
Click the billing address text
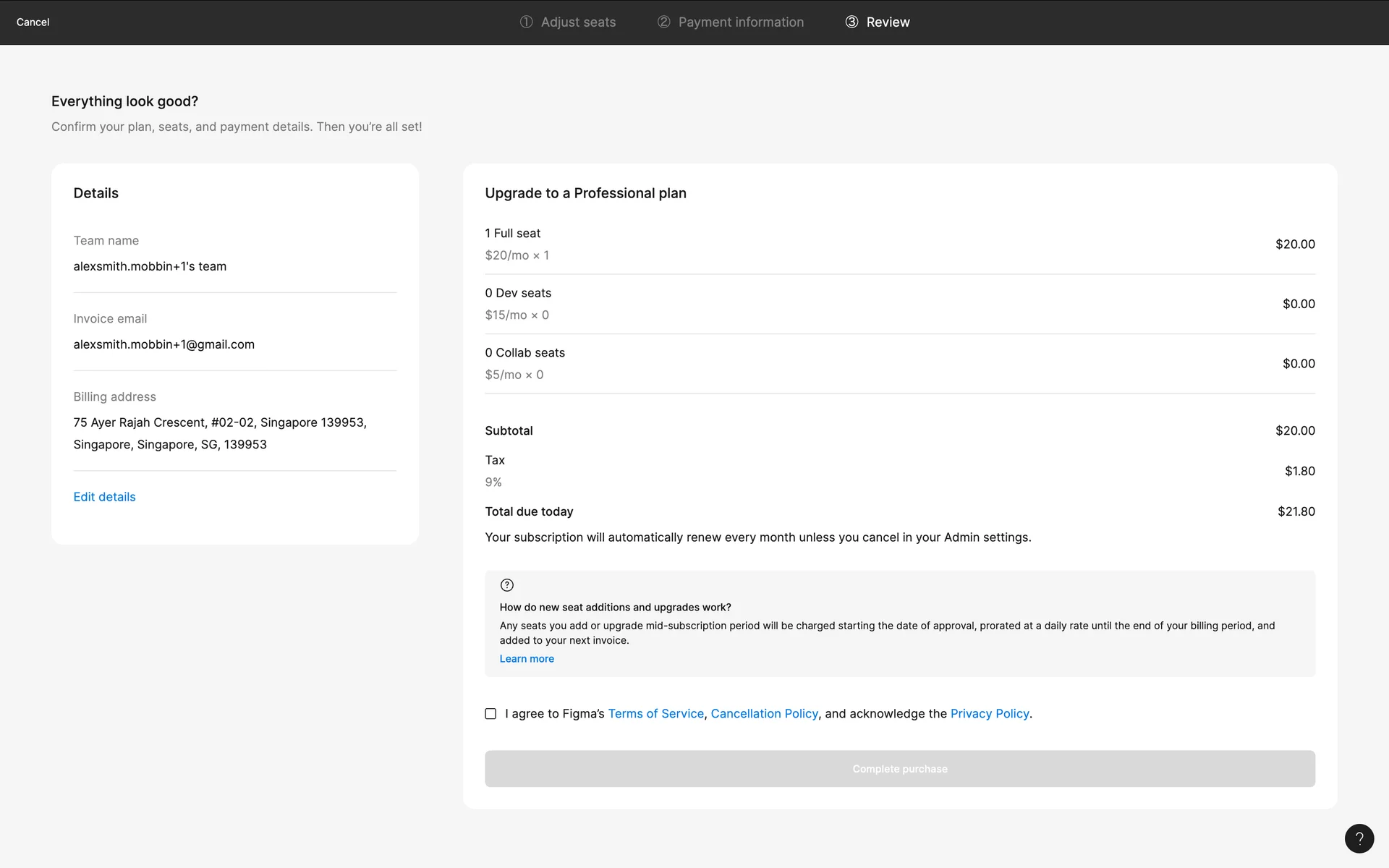coord(219,433)
